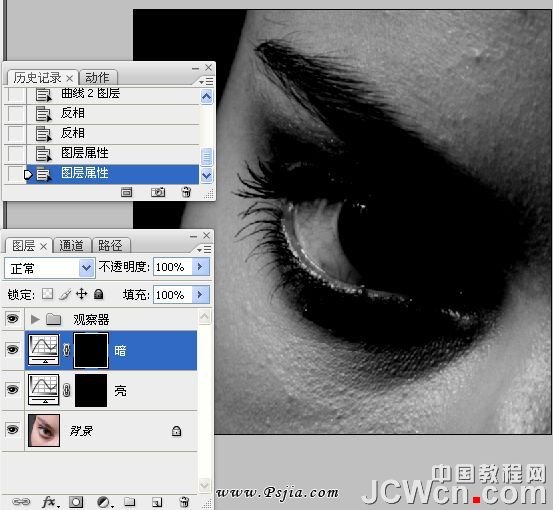Screen dimensions: 553x510
Task: Expand the 观察器 group triangle
Action: (x=35, y=319)
